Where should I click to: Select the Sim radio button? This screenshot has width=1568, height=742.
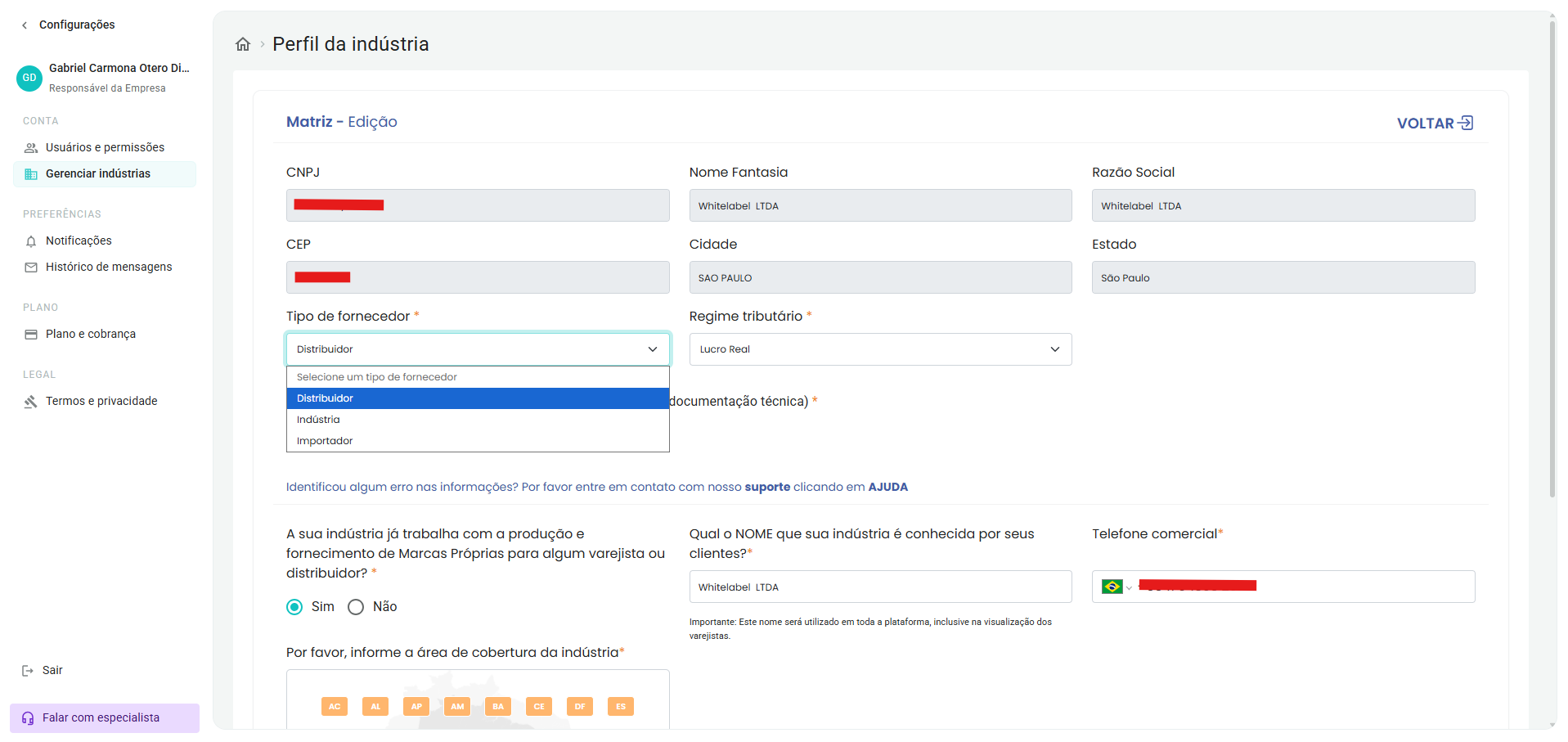tap(294, 607)
